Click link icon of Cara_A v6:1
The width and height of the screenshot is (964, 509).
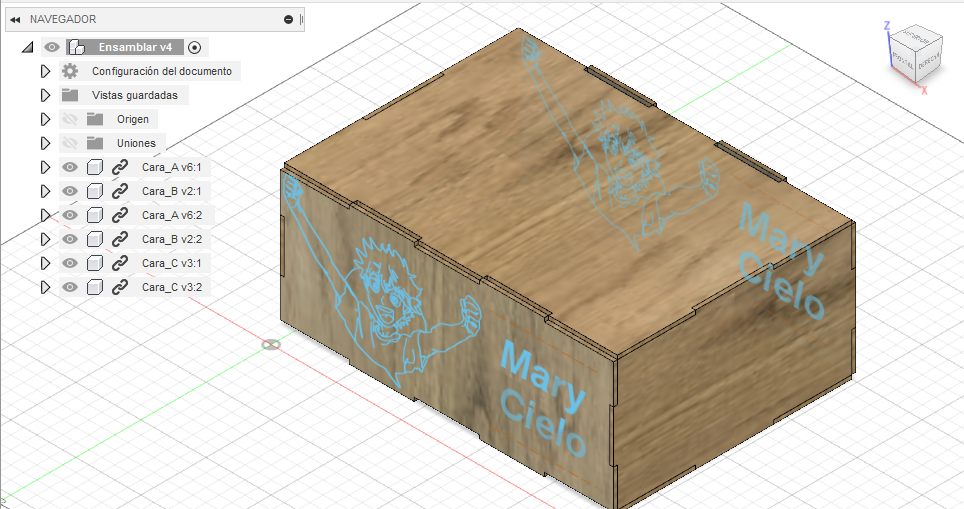pos(119,167)
